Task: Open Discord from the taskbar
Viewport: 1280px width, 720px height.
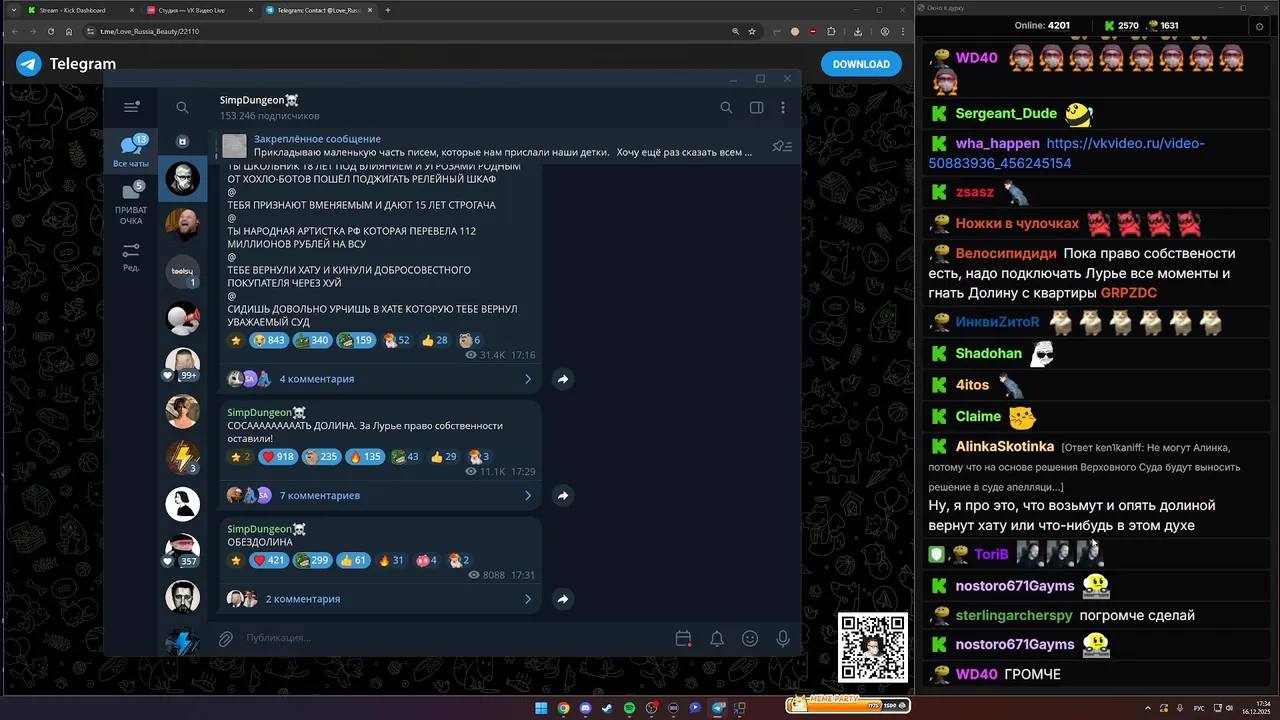Action: click(585, 708)
